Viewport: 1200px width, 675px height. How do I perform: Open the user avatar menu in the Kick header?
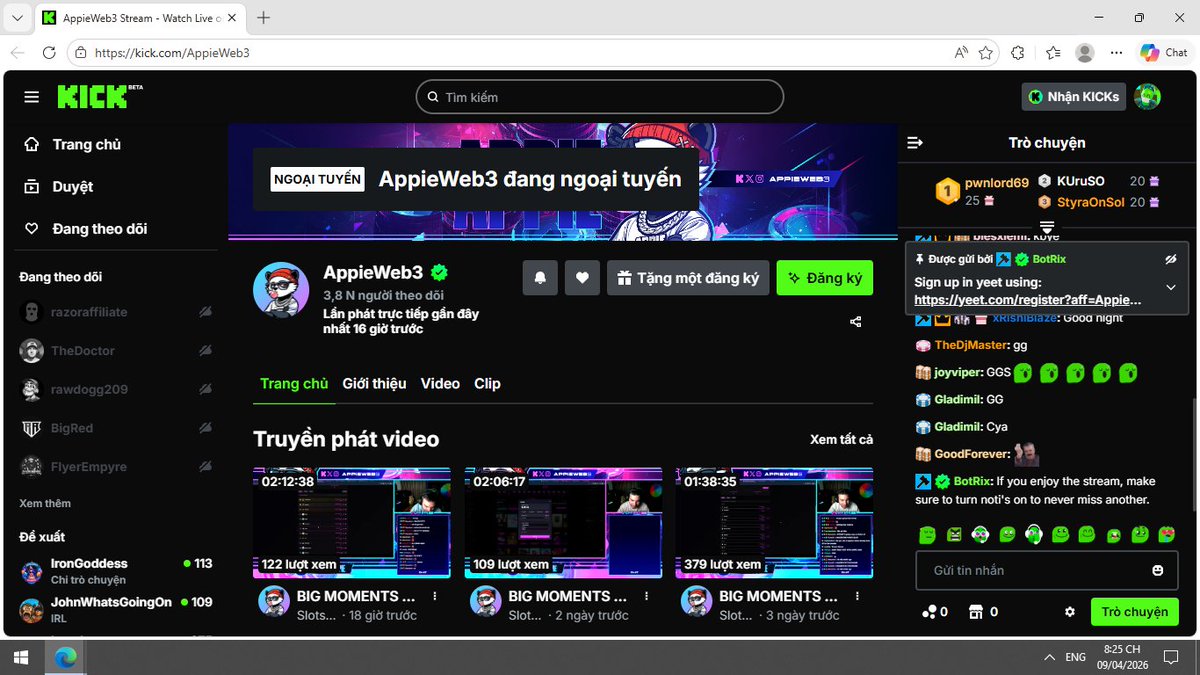(1148, 97)
